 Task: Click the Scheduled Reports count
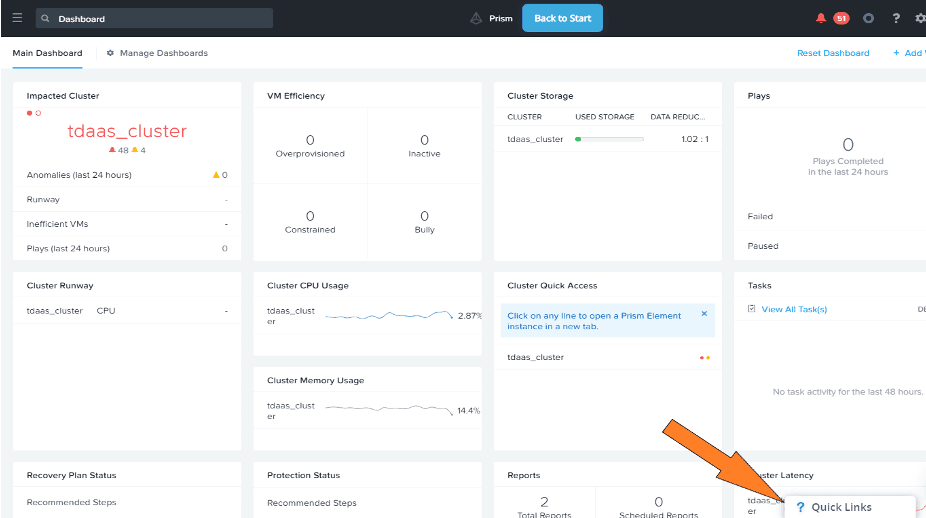click(658, 502)
